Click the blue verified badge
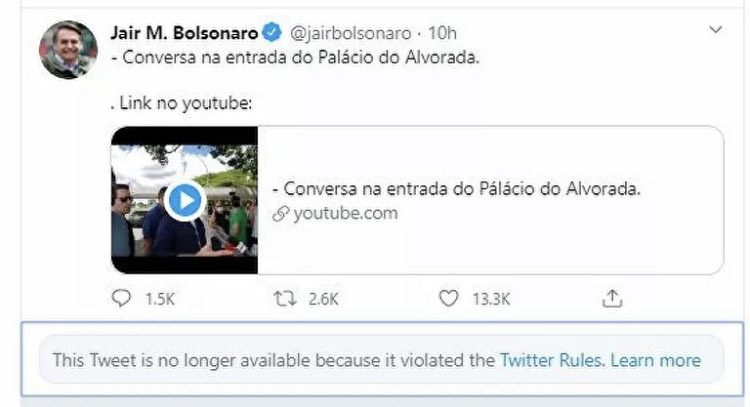 pos(272,33)
